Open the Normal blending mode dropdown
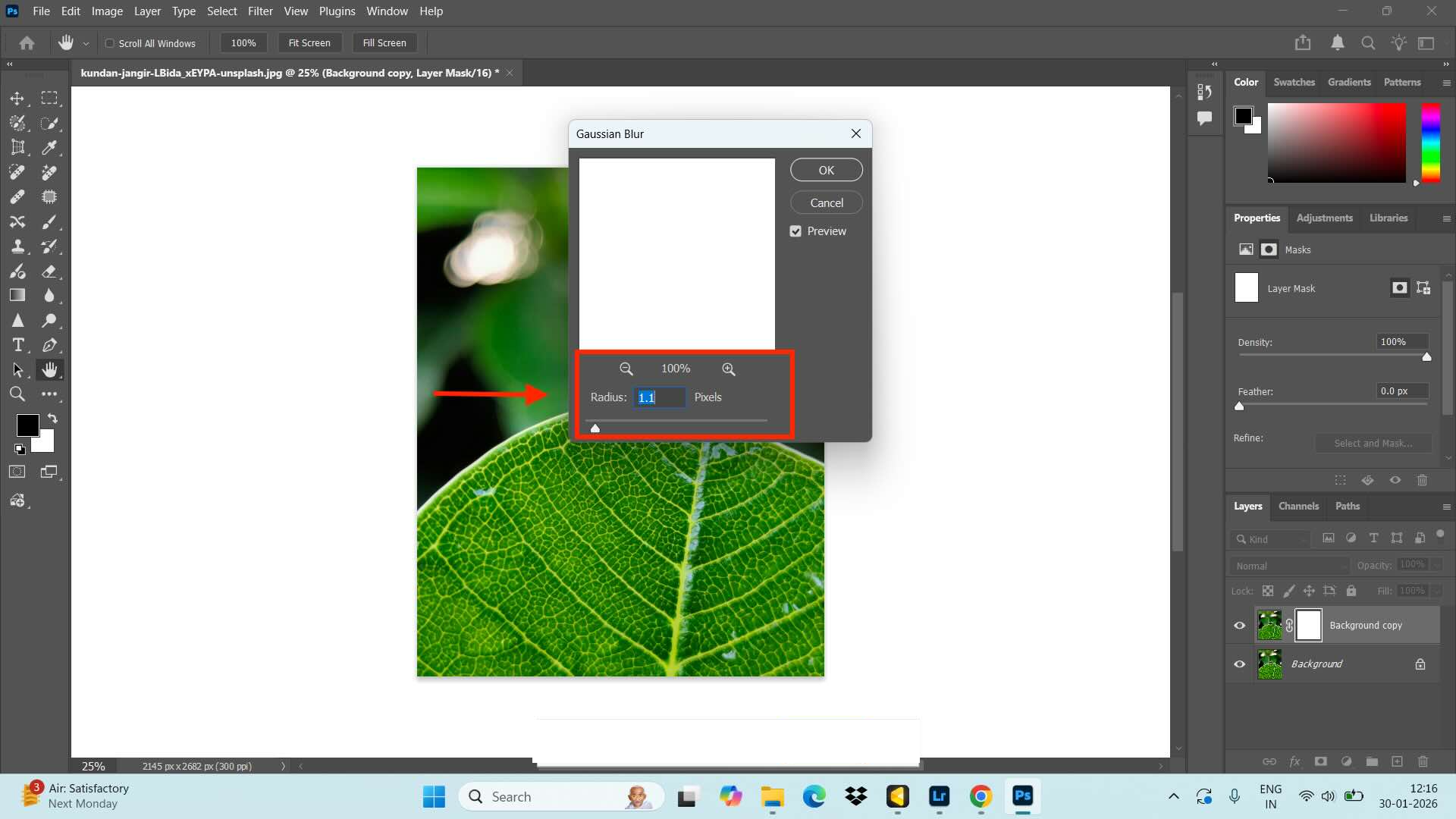 pyautogui.click(x=1289, y=566)
